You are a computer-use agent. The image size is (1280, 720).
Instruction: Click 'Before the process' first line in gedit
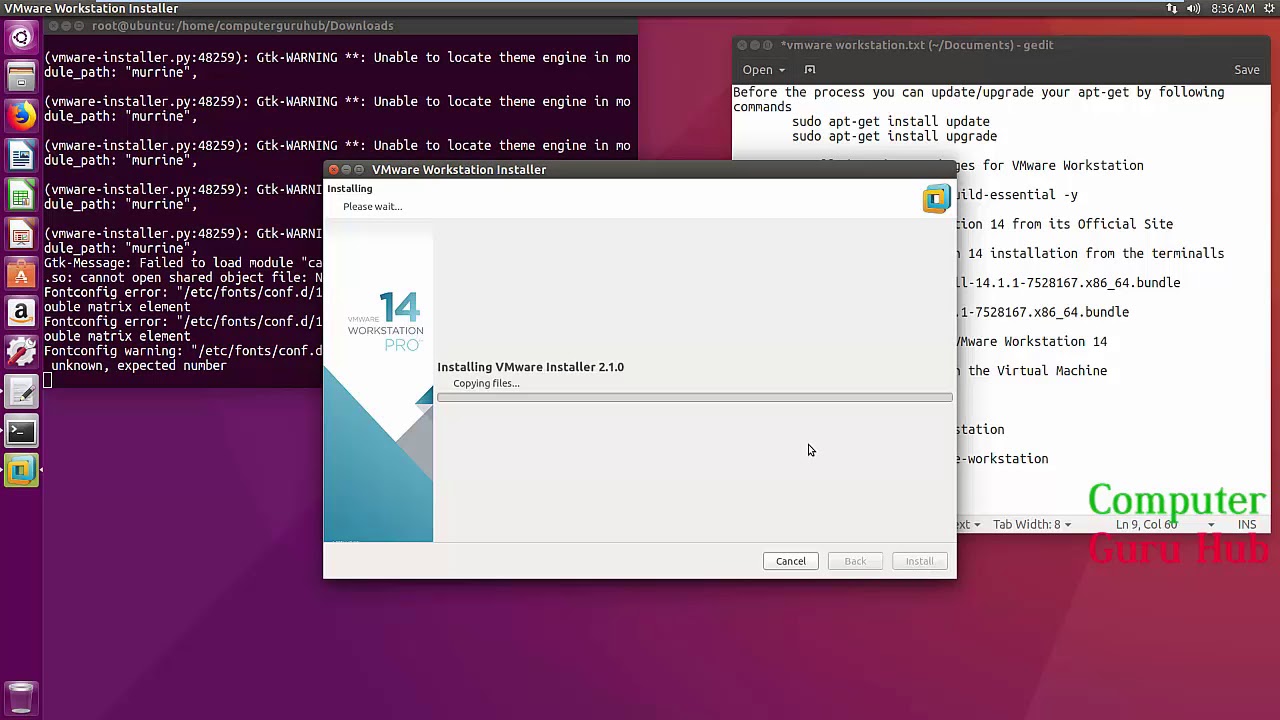tap(978, 92)
